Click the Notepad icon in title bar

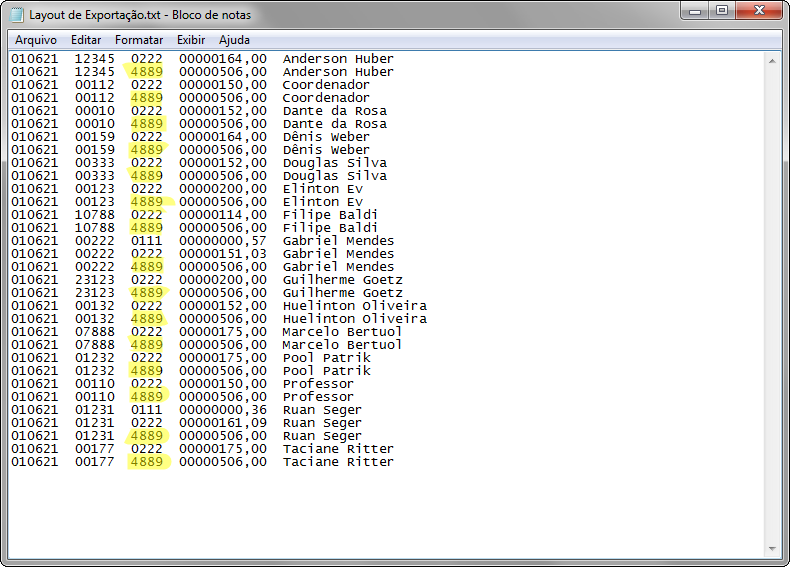pos(17,15)
